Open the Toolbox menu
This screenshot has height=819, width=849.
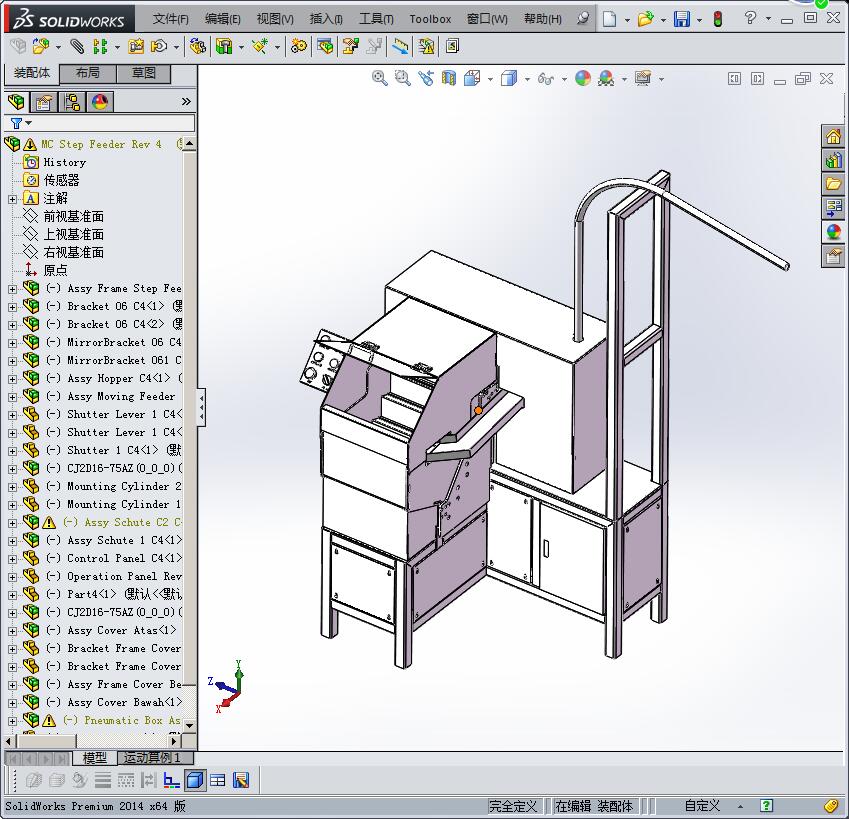430,19
